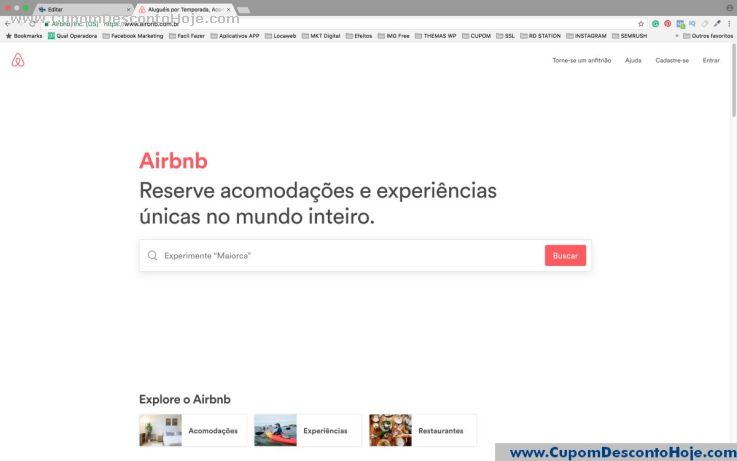Image resolution: width=737 pixels, height=461 pixels.
Task: Open SSL bookmark folder
Action: pos(506,36)
